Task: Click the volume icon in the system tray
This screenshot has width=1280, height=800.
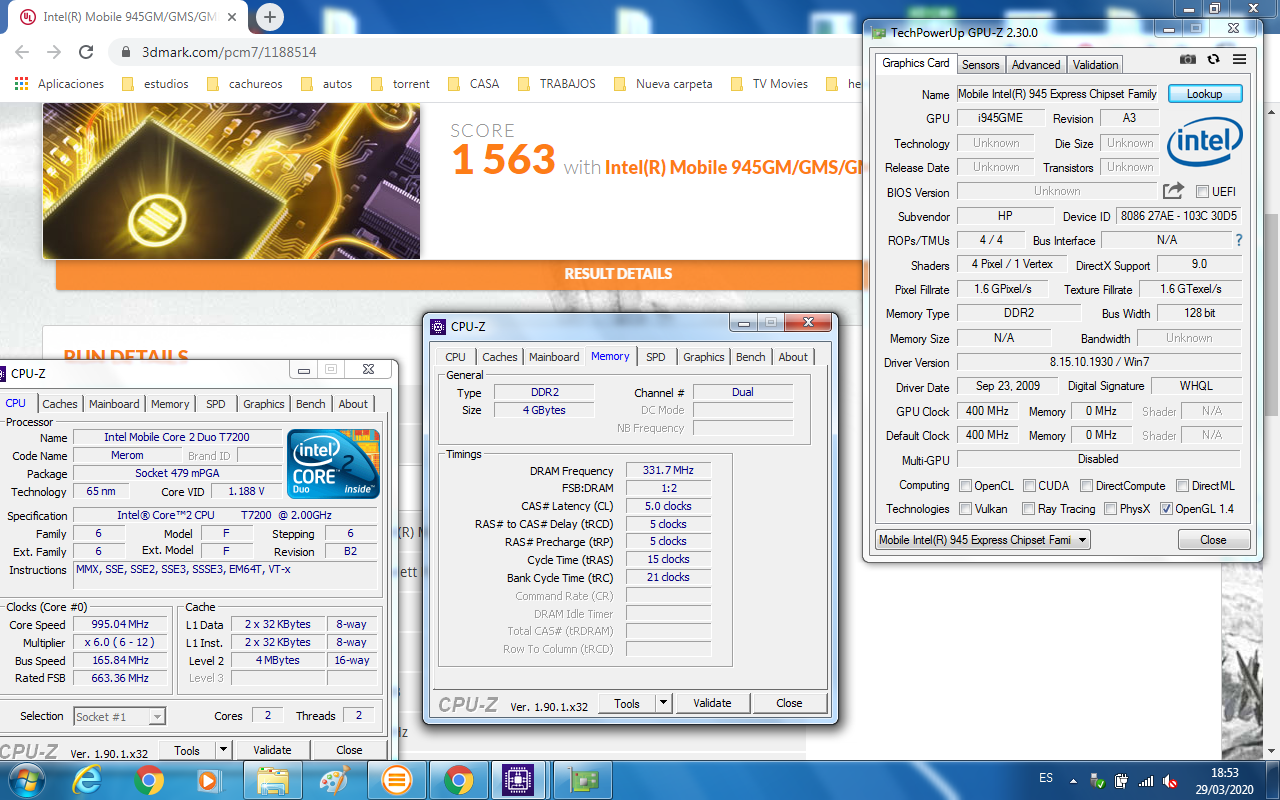Action: coord(1172,780)
